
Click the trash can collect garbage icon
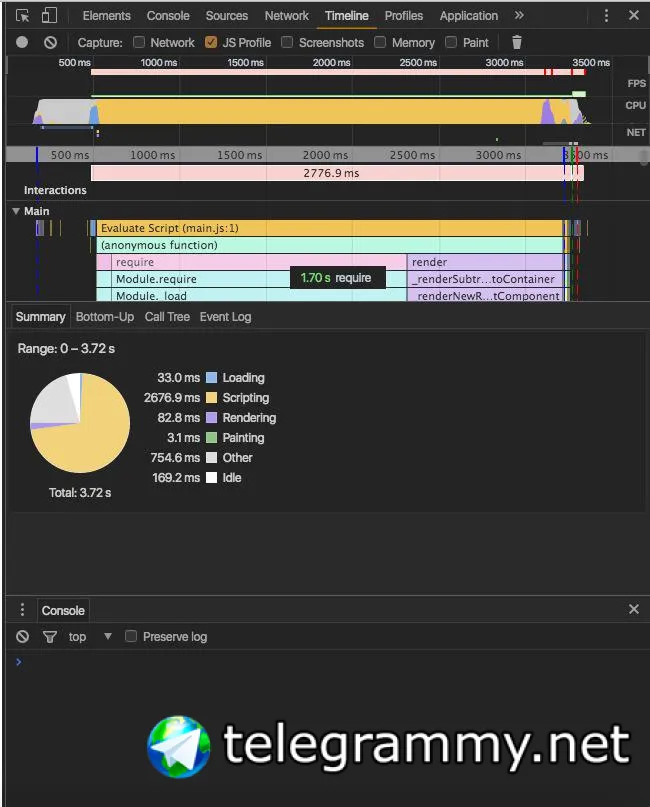click(517, 42)
